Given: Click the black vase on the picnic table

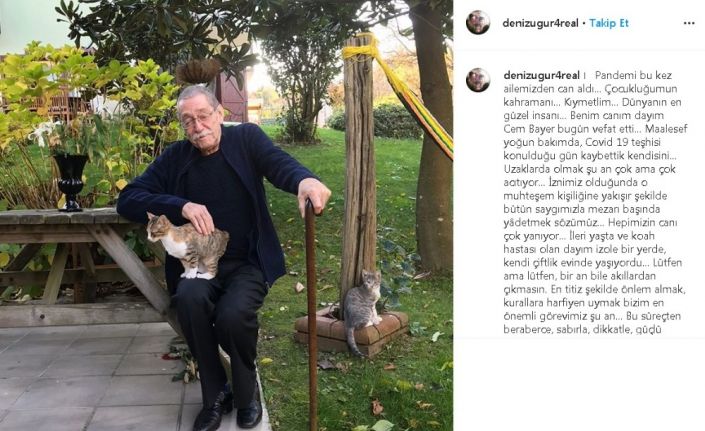Looking at the screenshot, I should click(71, 182).
